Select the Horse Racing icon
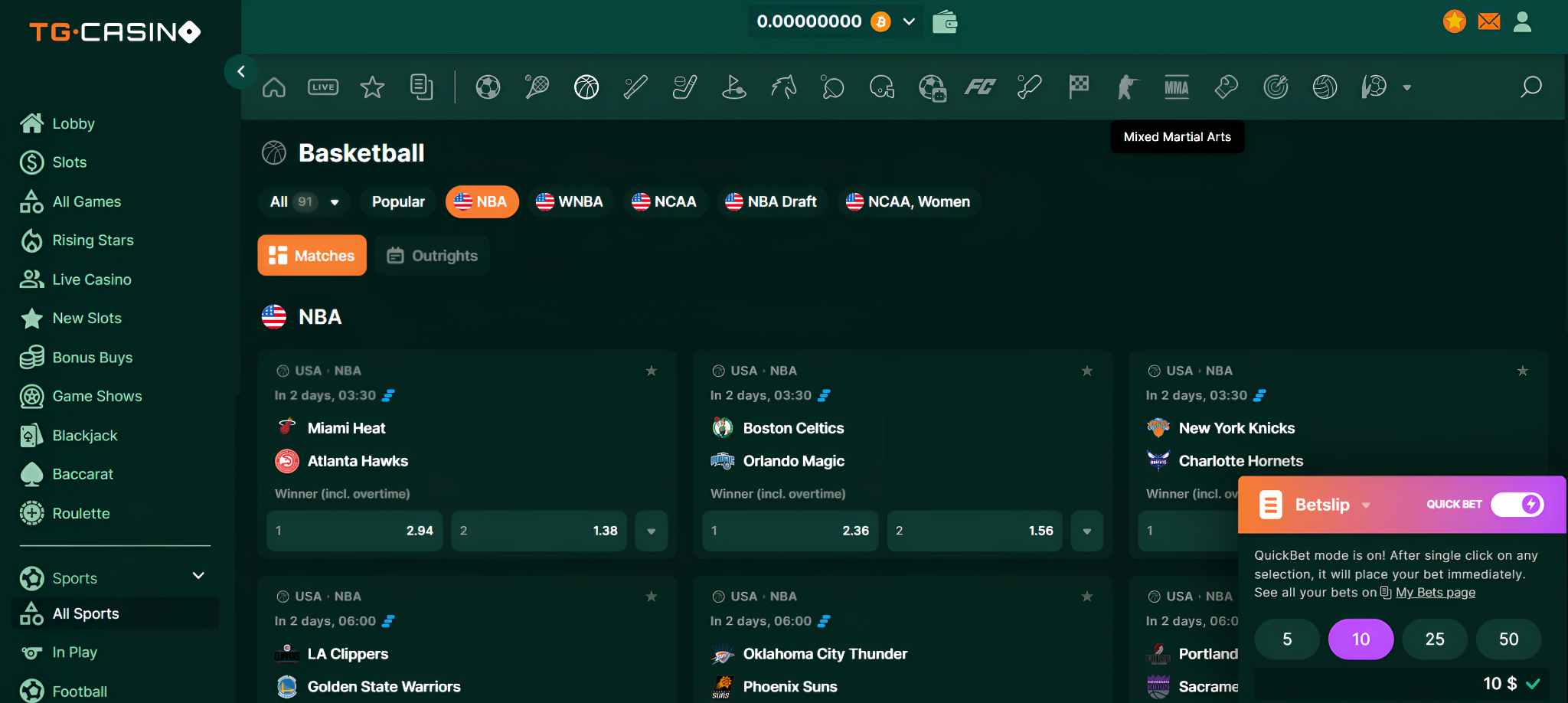Screen dimensions: 1568x703 click(783, 87)
